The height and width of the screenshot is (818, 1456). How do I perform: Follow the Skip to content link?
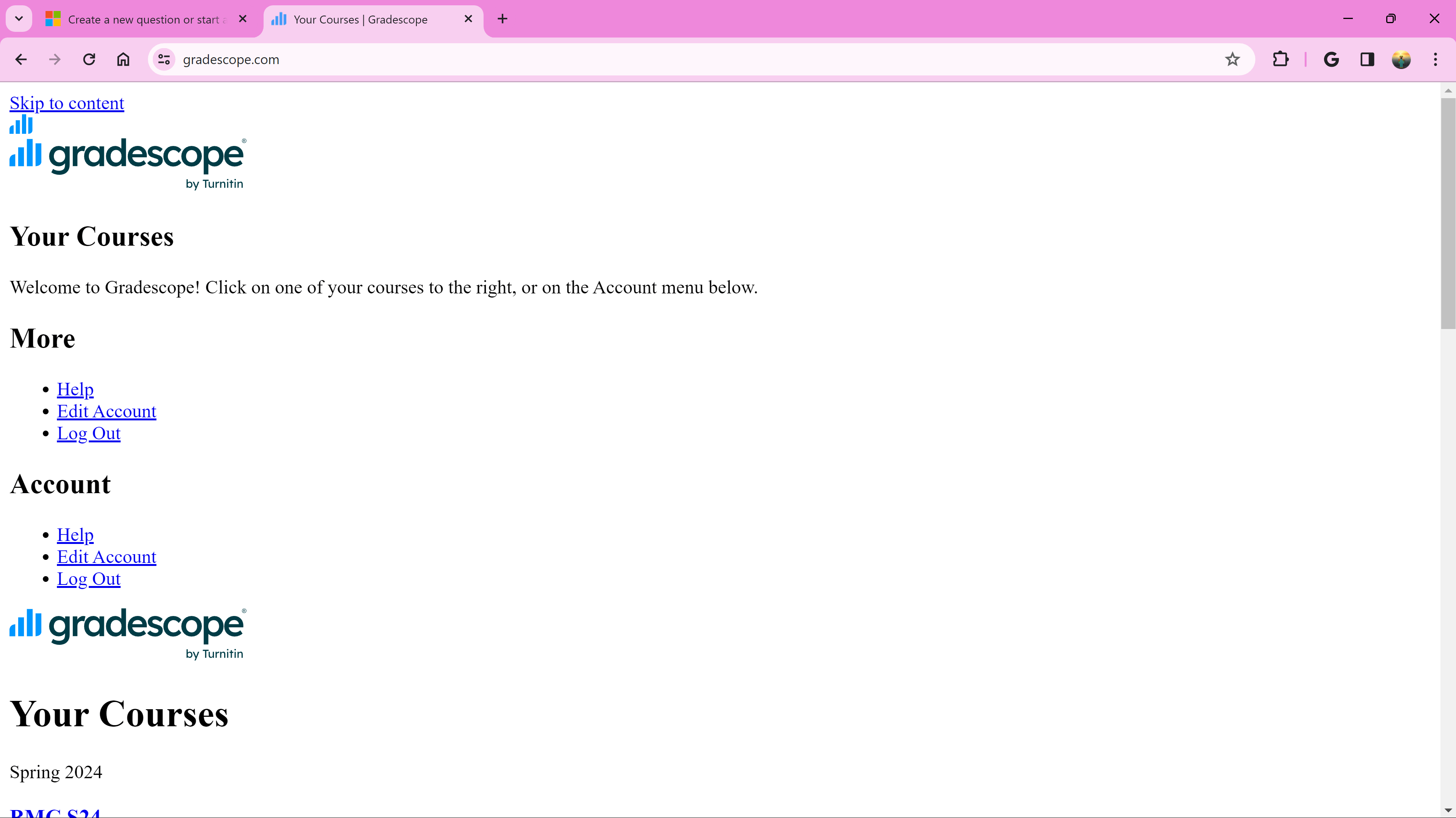pos(67,103)
